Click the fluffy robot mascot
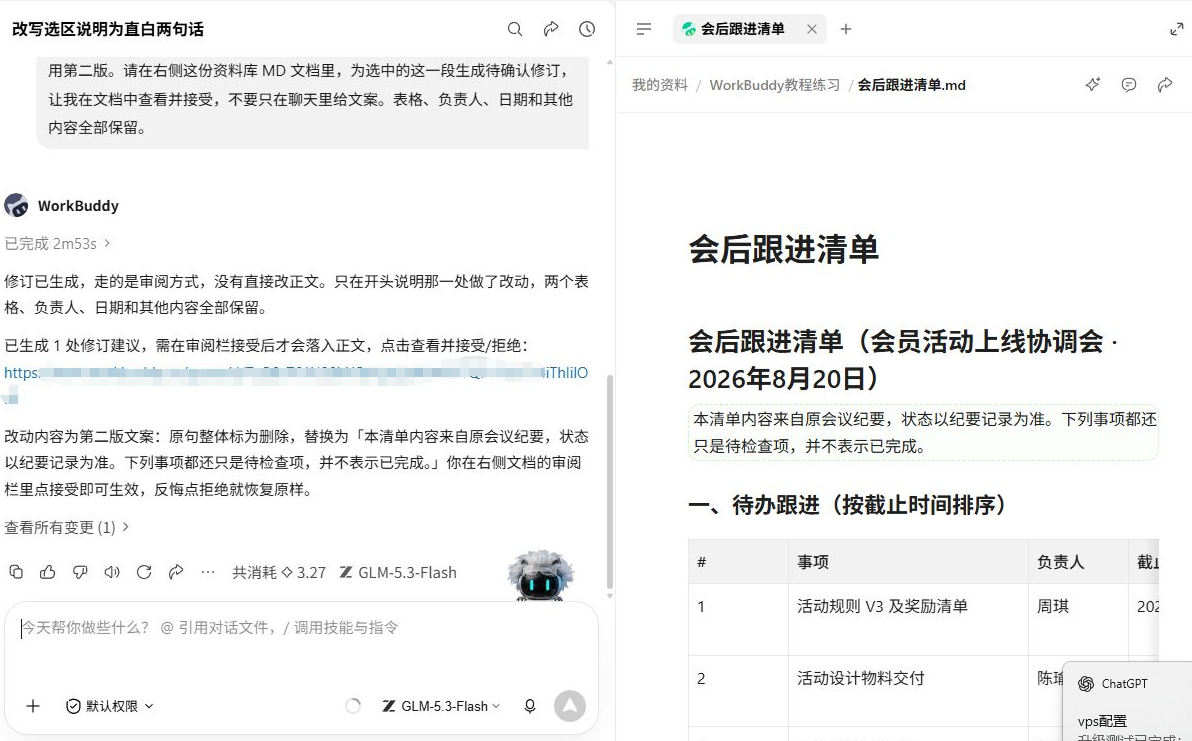 pos(541,575)
